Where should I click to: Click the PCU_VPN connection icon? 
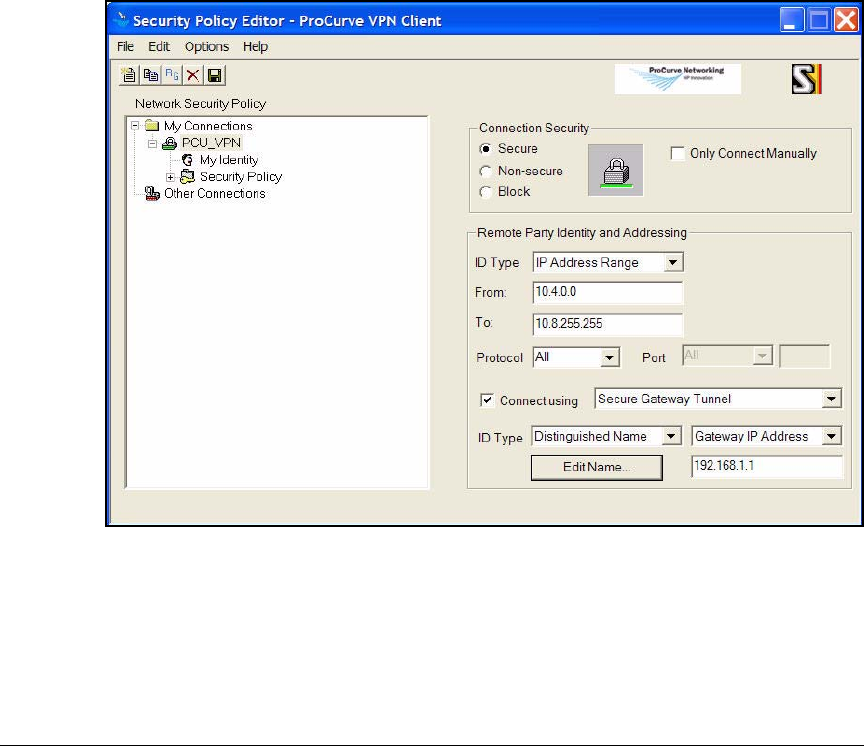(169, 143)
